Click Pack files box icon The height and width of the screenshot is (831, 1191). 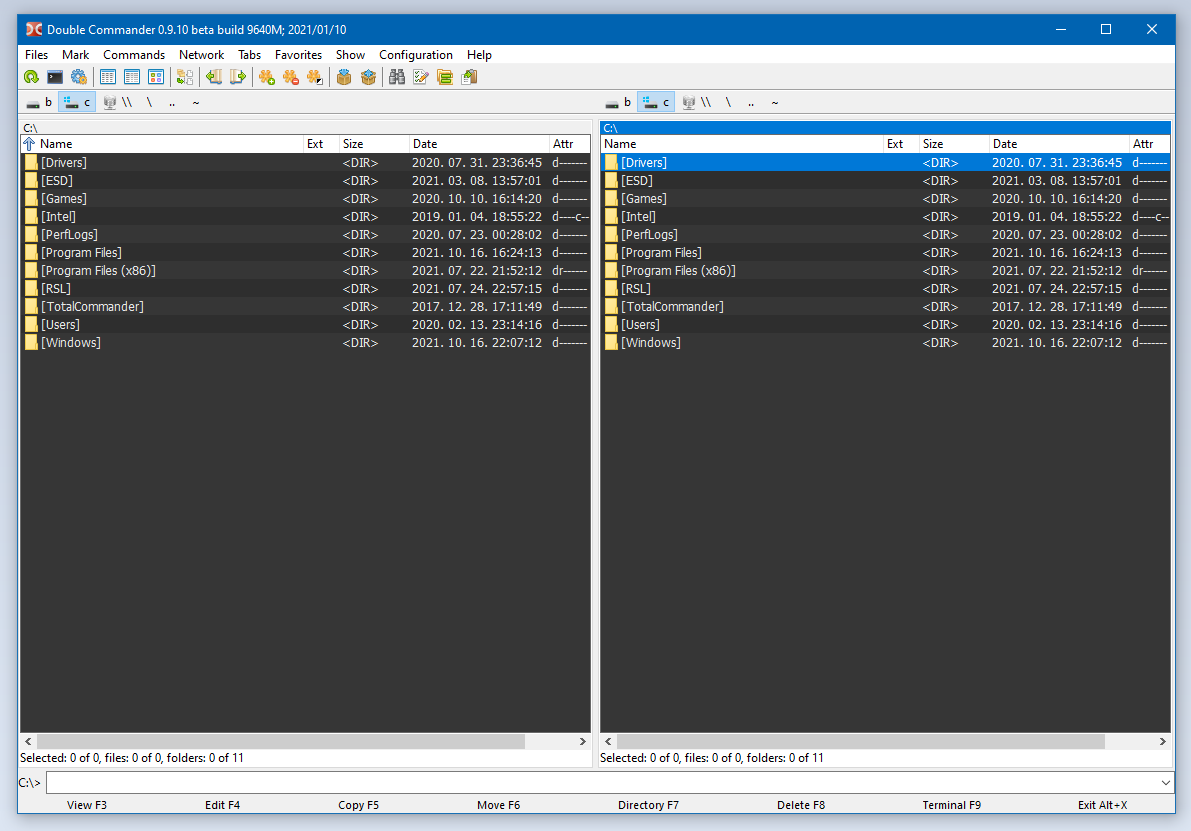(x=344, y=77)
